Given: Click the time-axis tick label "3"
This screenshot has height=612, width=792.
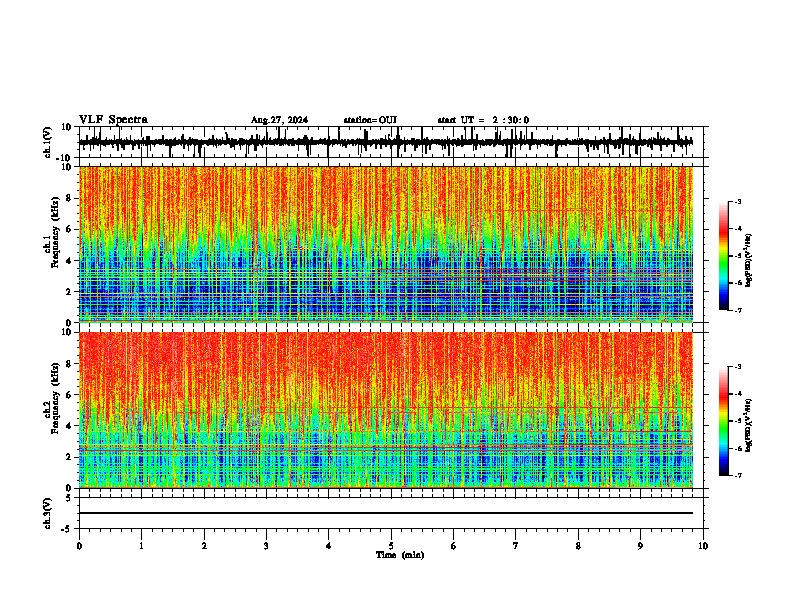Looking at the screenshot, I should click(x=266, y=546).
